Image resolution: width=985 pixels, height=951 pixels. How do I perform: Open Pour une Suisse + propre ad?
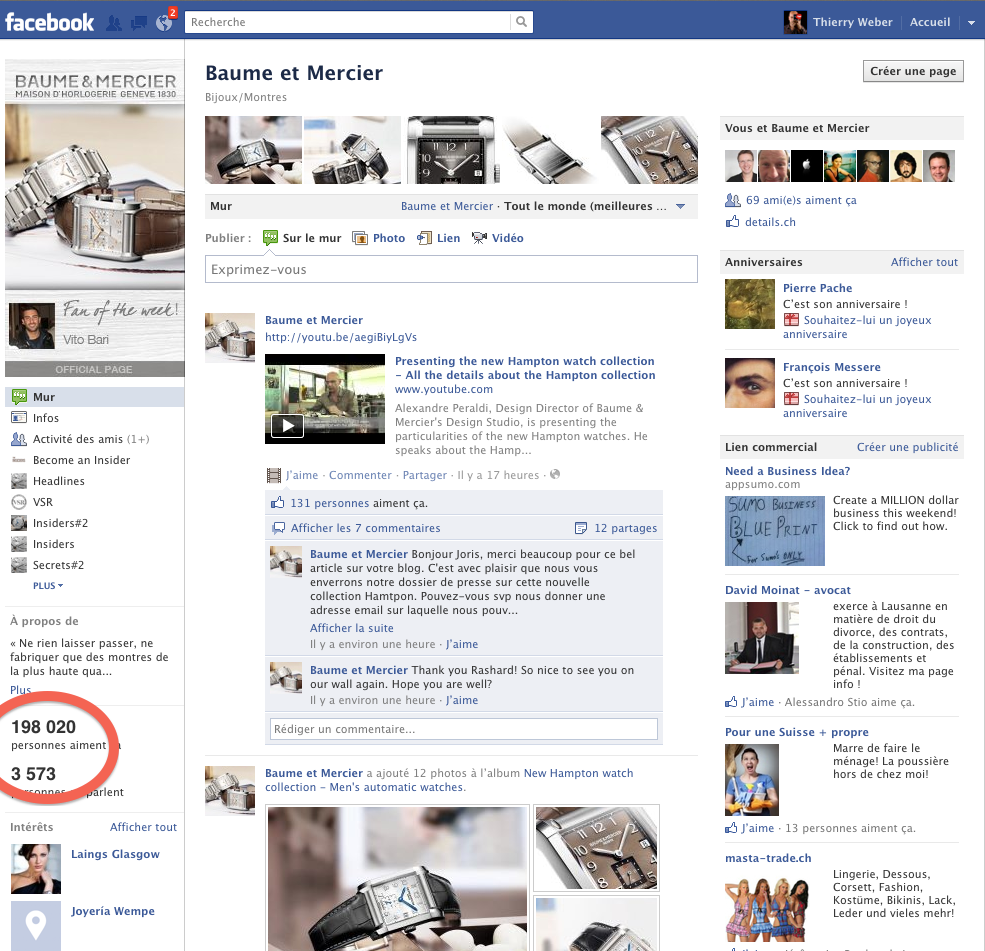[797, 732]
